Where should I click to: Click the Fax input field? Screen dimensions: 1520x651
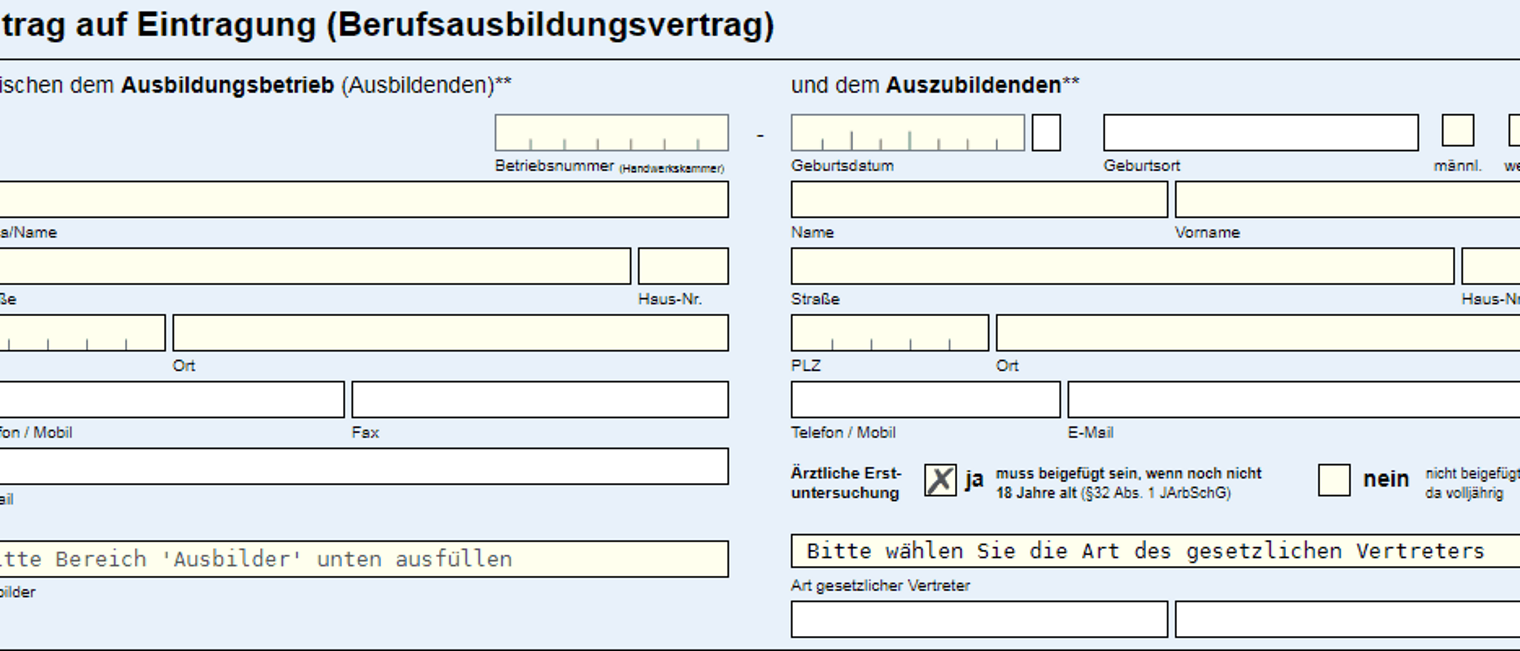(x=540, y=400)
